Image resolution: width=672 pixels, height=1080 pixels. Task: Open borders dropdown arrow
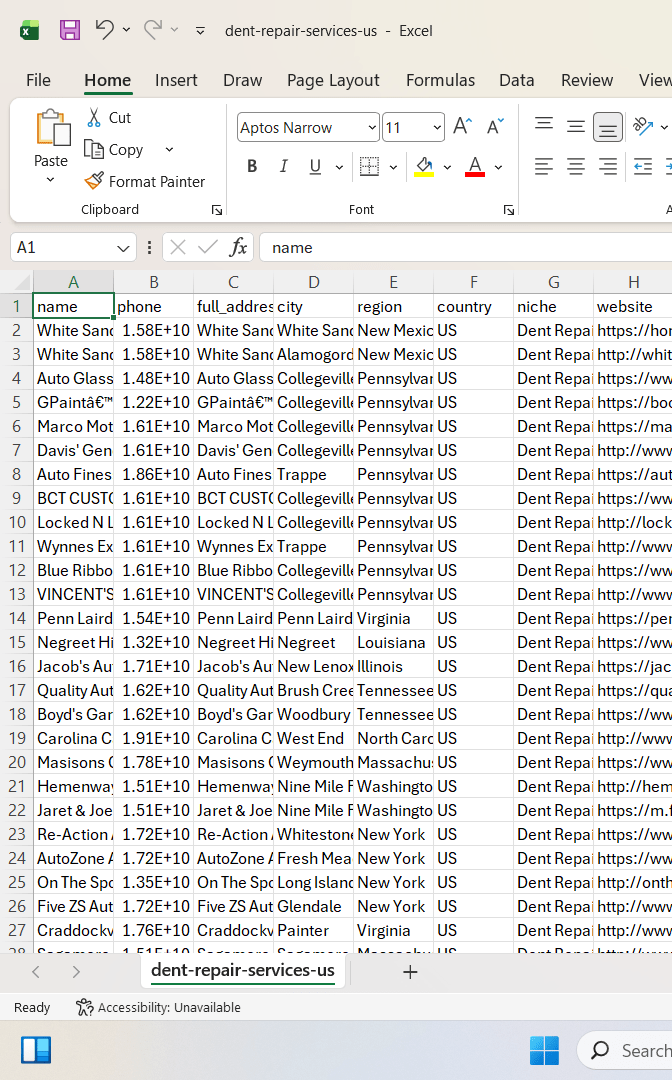pos(393,167)
